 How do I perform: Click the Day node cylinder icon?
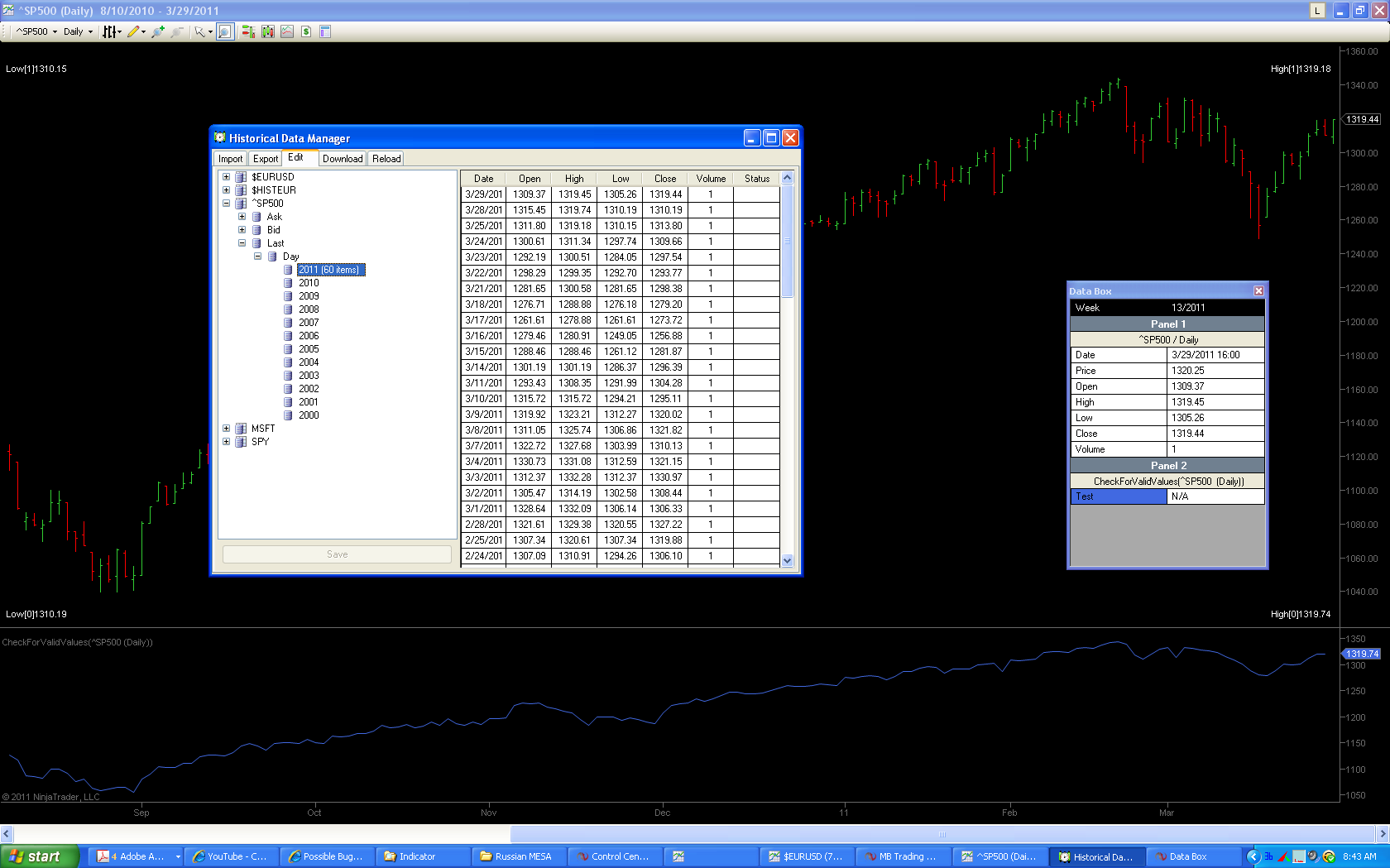pos(272,257)
